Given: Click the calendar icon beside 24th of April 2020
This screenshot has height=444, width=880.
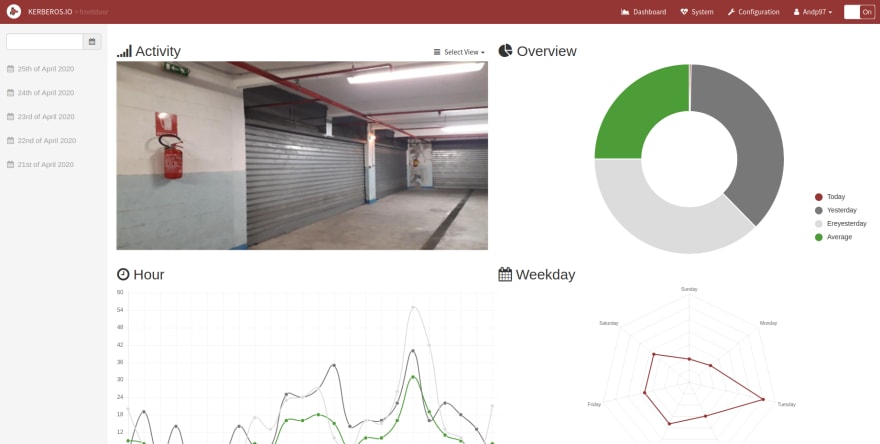Looking at the screenshot, I should pos(10,93).
